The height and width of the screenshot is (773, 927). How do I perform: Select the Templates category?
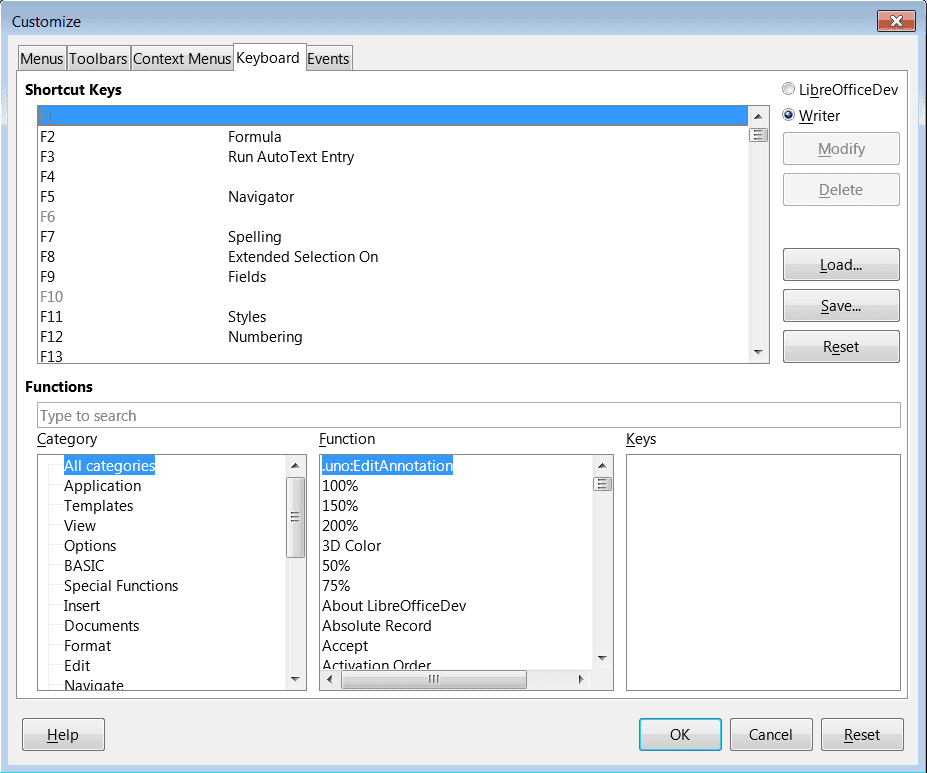(99, 506)
